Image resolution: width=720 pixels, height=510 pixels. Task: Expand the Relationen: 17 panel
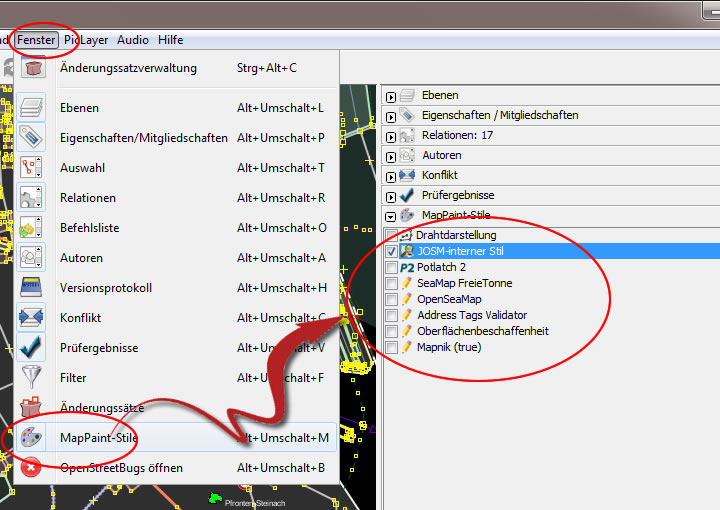tap(391, 136)
